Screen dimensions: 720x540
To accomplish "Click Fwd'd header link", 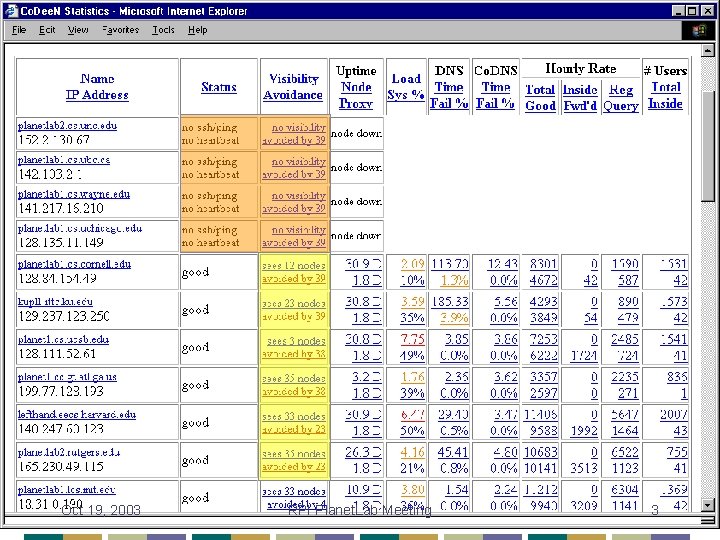I will click(x=580, y=106).
